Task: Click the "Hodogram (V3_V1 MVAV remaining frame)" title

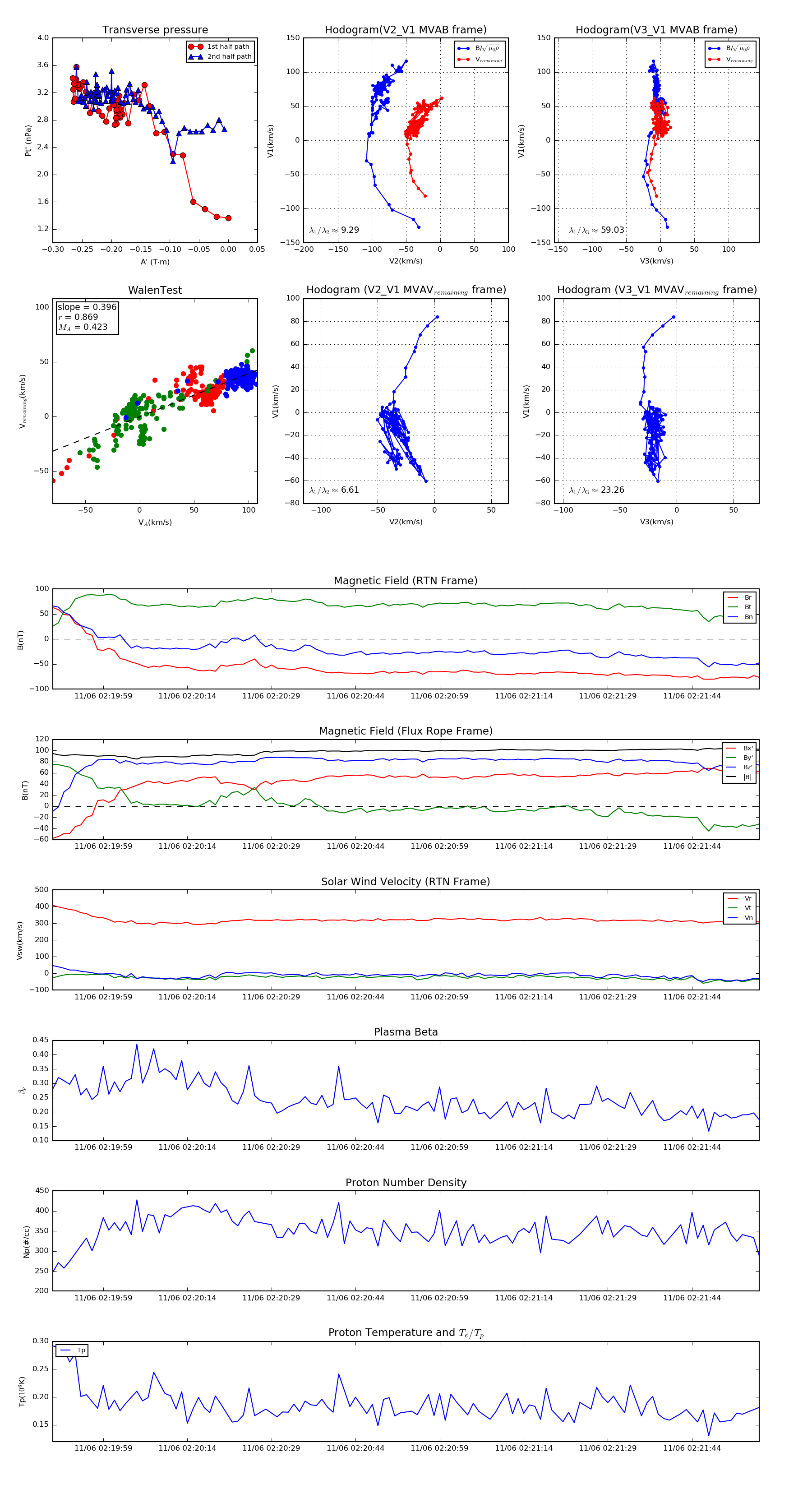Action: pyautogui.click(x=656, y=290)
